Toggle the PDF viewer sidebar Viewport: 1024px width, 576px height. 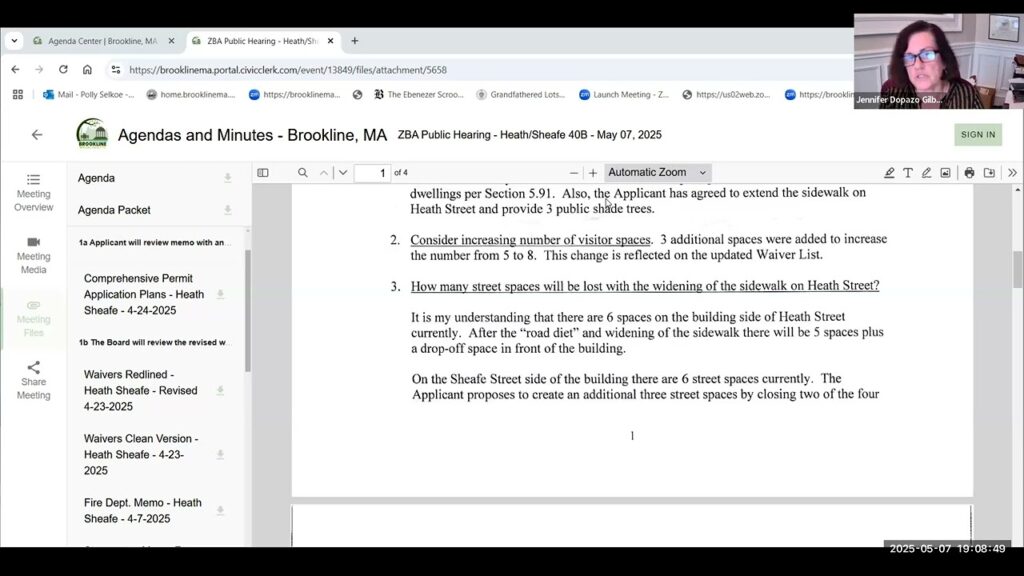[x=263, y=173]
